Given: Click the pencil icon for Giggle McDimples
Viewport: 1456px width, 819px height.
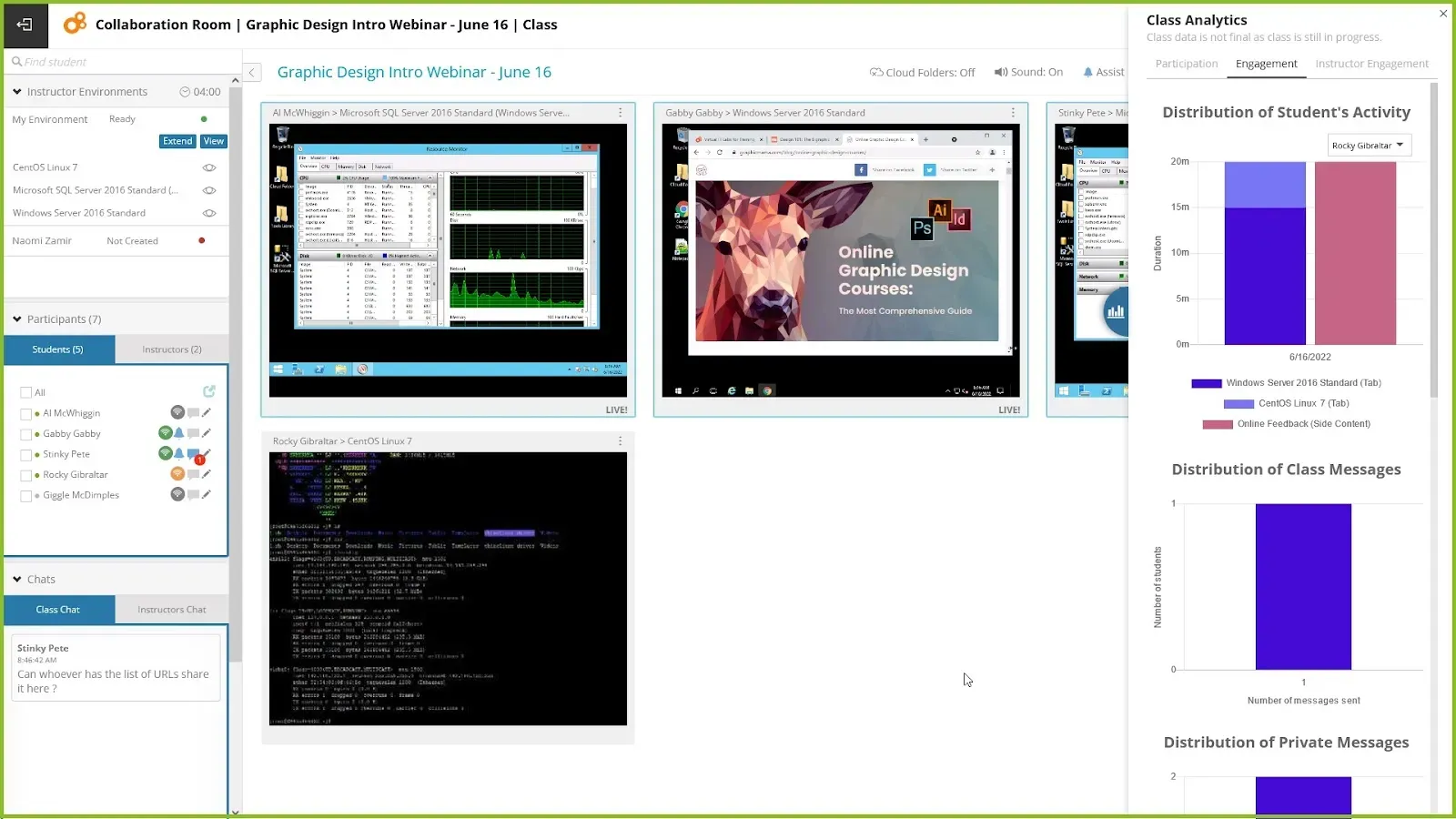Looking at the screenshot, I should click(207, 494).
